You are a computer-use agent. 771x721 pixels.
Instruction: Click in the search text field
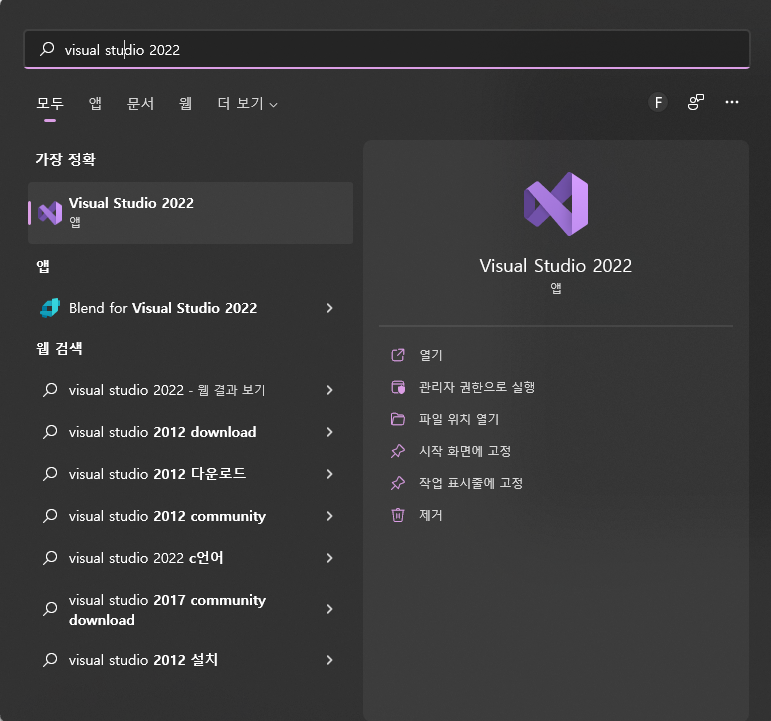386,49
